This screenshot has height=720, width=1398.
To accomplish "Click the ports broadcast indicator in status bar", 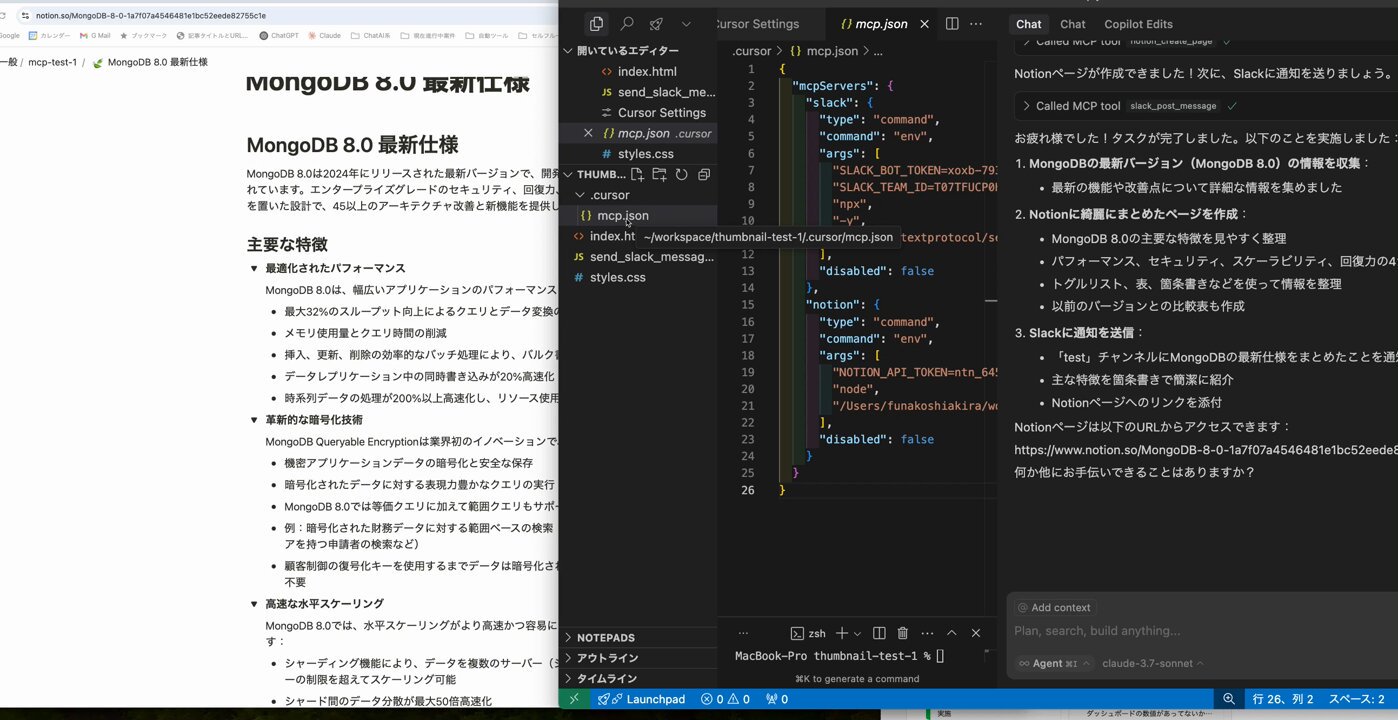I will (x=776, y=699).
